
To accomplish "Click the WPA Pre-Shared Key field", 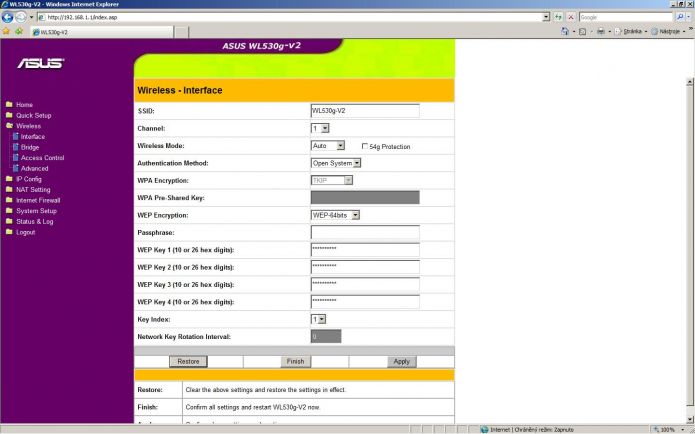I will tap(365, 198).
